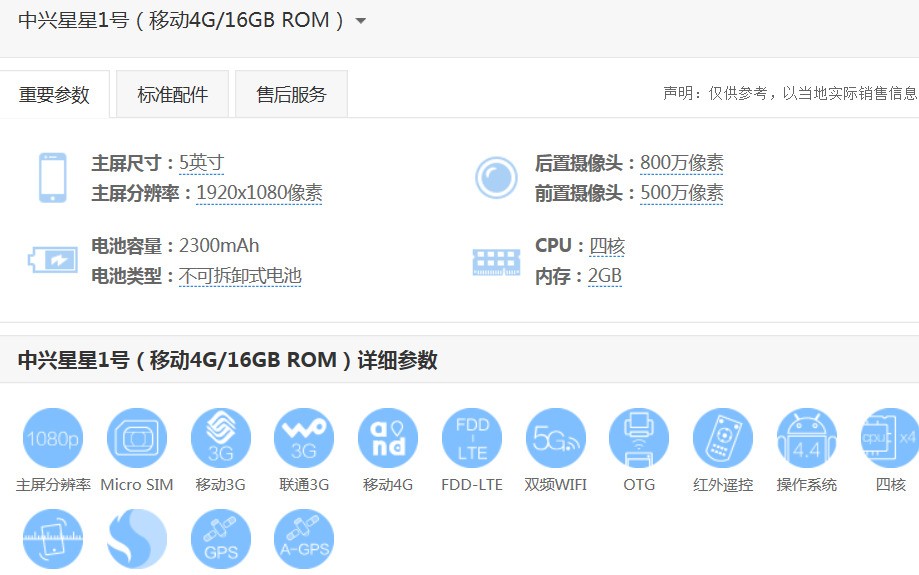Image resolution: width=919 pixels, height=575 pixels.
Task: Open the 800万像素 rear camera link
Action: point(682,163)
